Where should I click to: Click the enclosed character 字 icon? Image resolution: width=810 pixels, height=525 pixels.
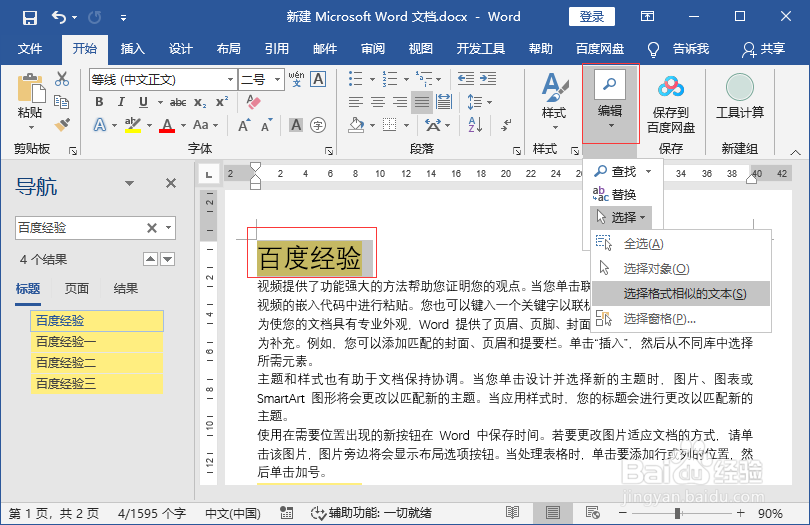pos(318,125)
